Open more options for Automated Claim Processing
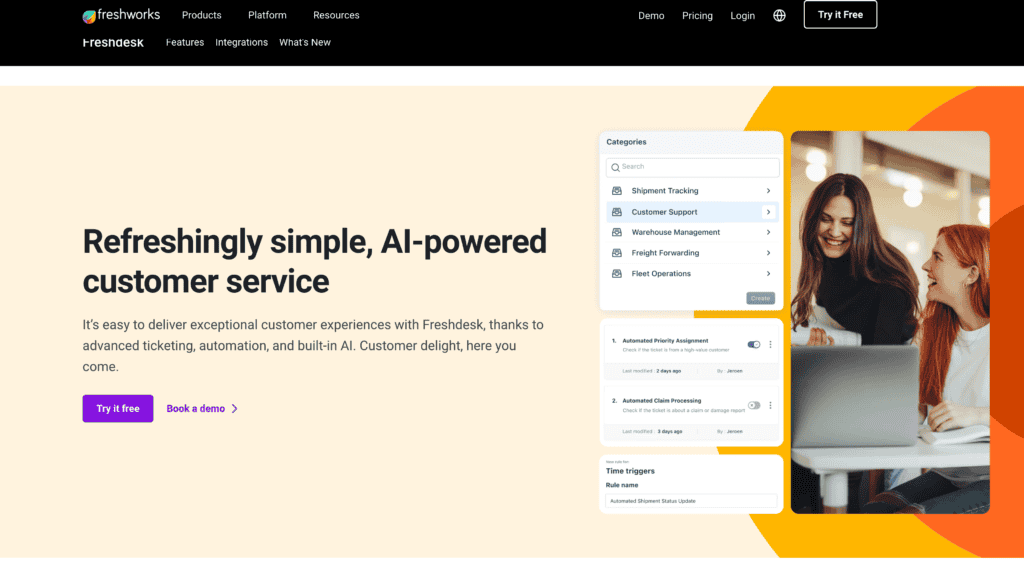 [771, 405]
